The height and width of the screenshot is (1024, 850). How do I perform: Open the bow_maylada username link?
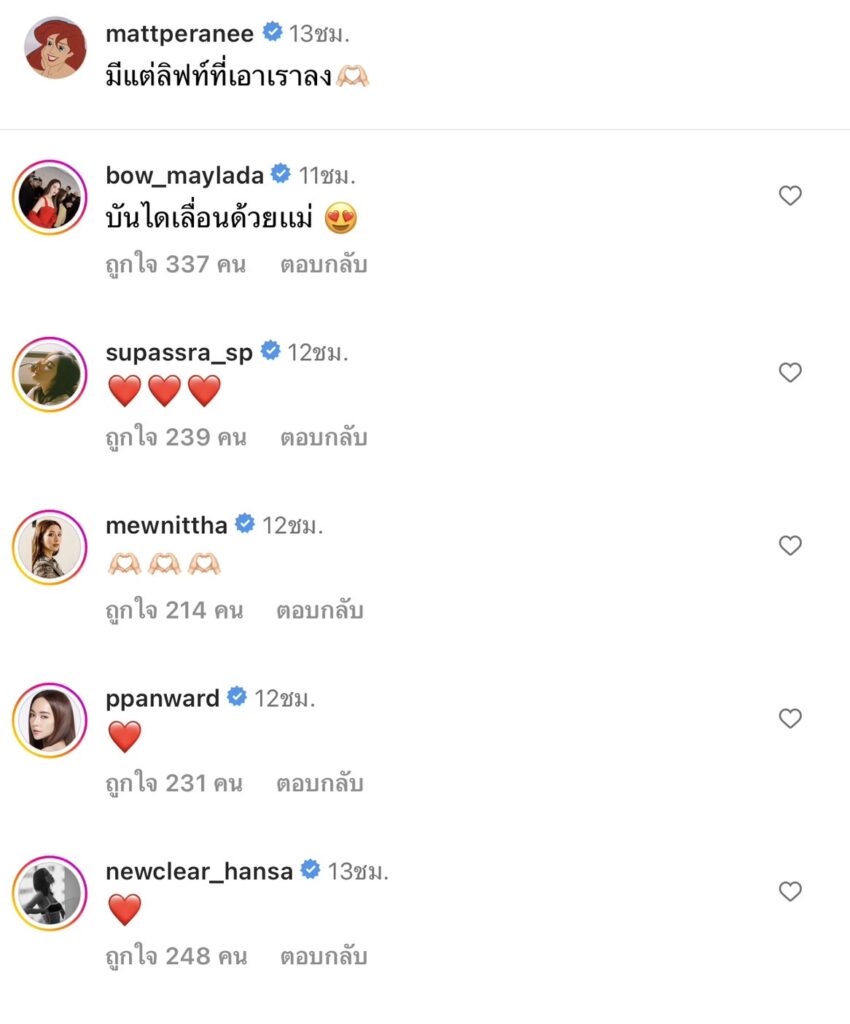(x=184, y=175)
